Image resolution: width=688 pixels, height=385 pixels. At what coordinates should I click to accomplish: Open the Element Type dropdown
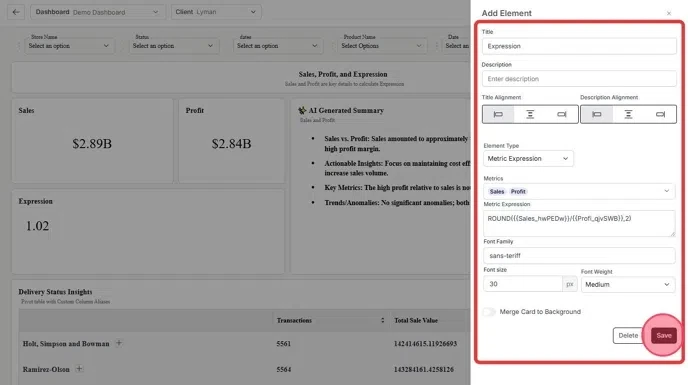tap(528, 158)
